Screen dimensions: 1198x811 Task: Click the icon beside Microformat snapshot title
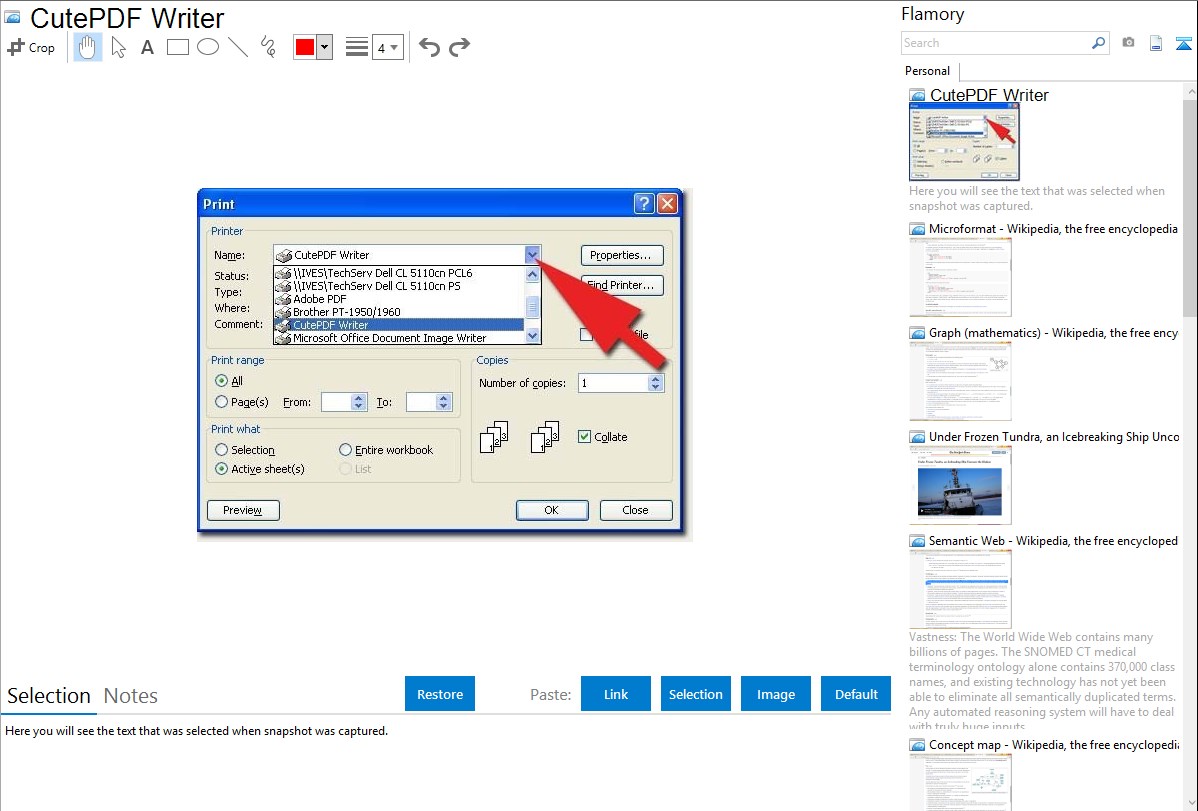pyautogui.click(x=917, y=229)
